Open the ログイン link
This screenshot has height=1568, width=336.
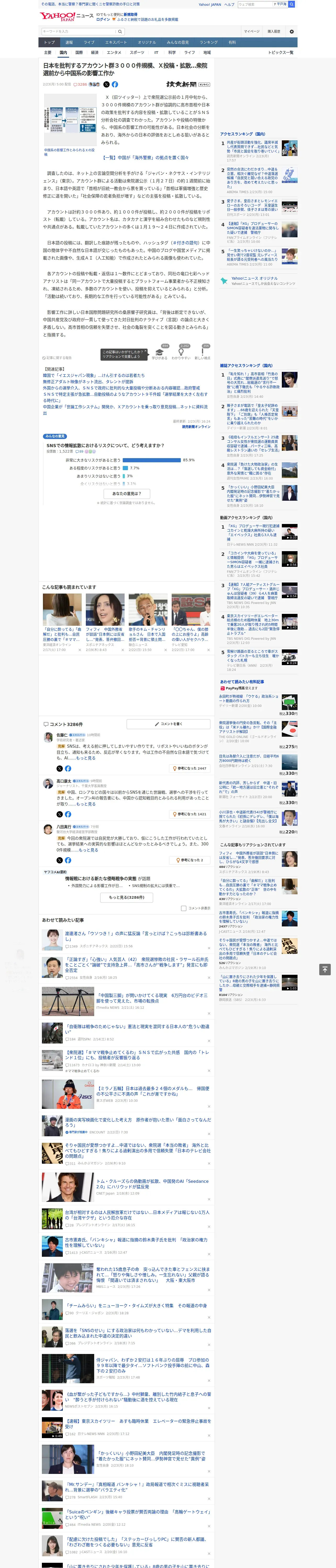click(103, 20)
